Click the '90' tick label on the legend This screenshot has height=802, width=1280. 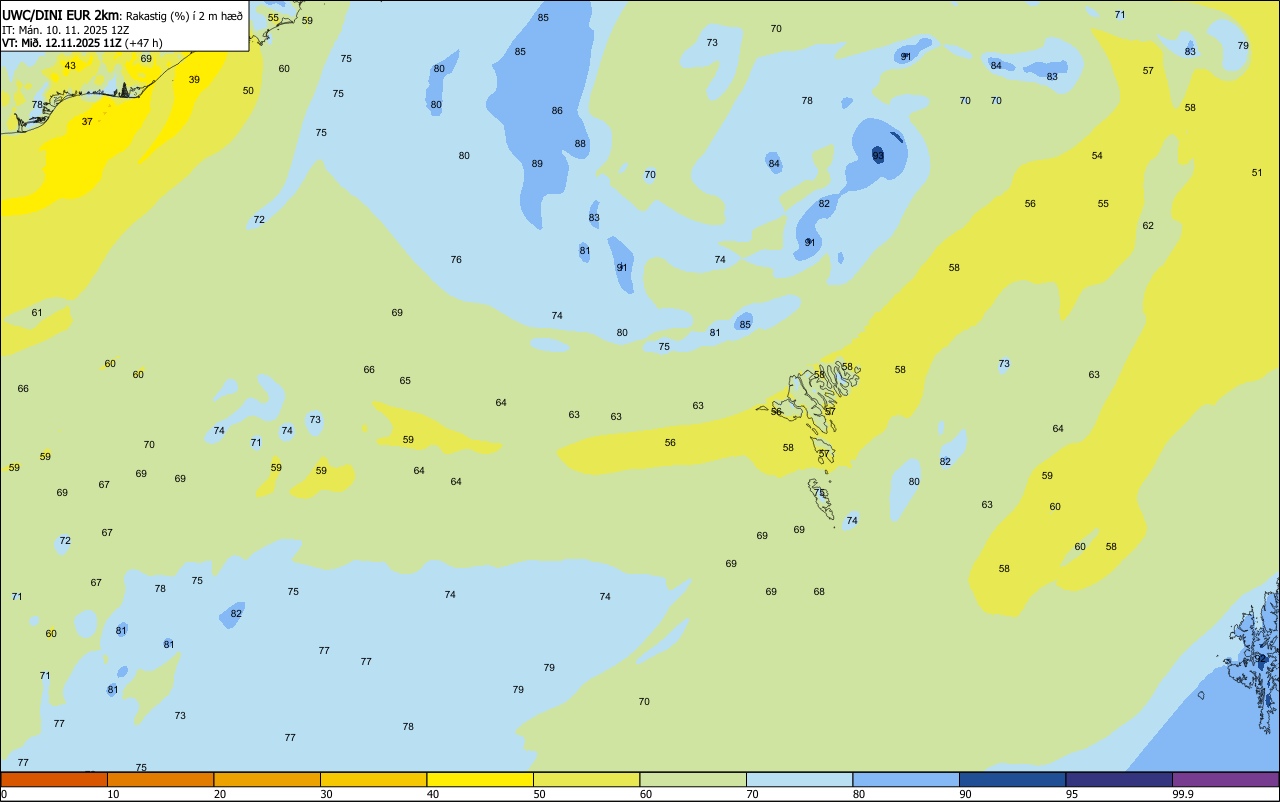pyautogui.click(x=966, y=794)
